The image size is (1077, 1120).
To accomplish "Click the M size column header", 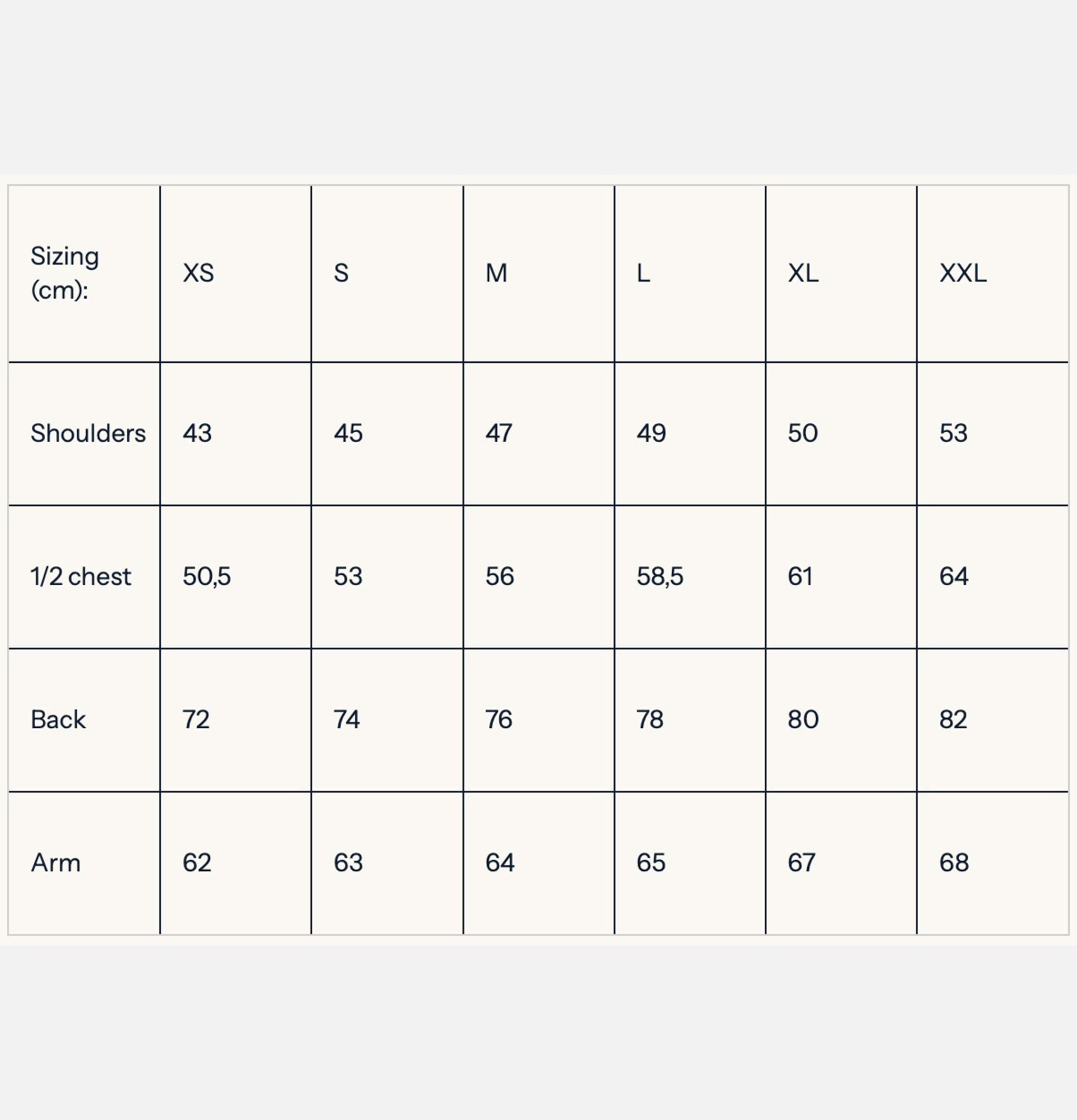I will 497,273.
